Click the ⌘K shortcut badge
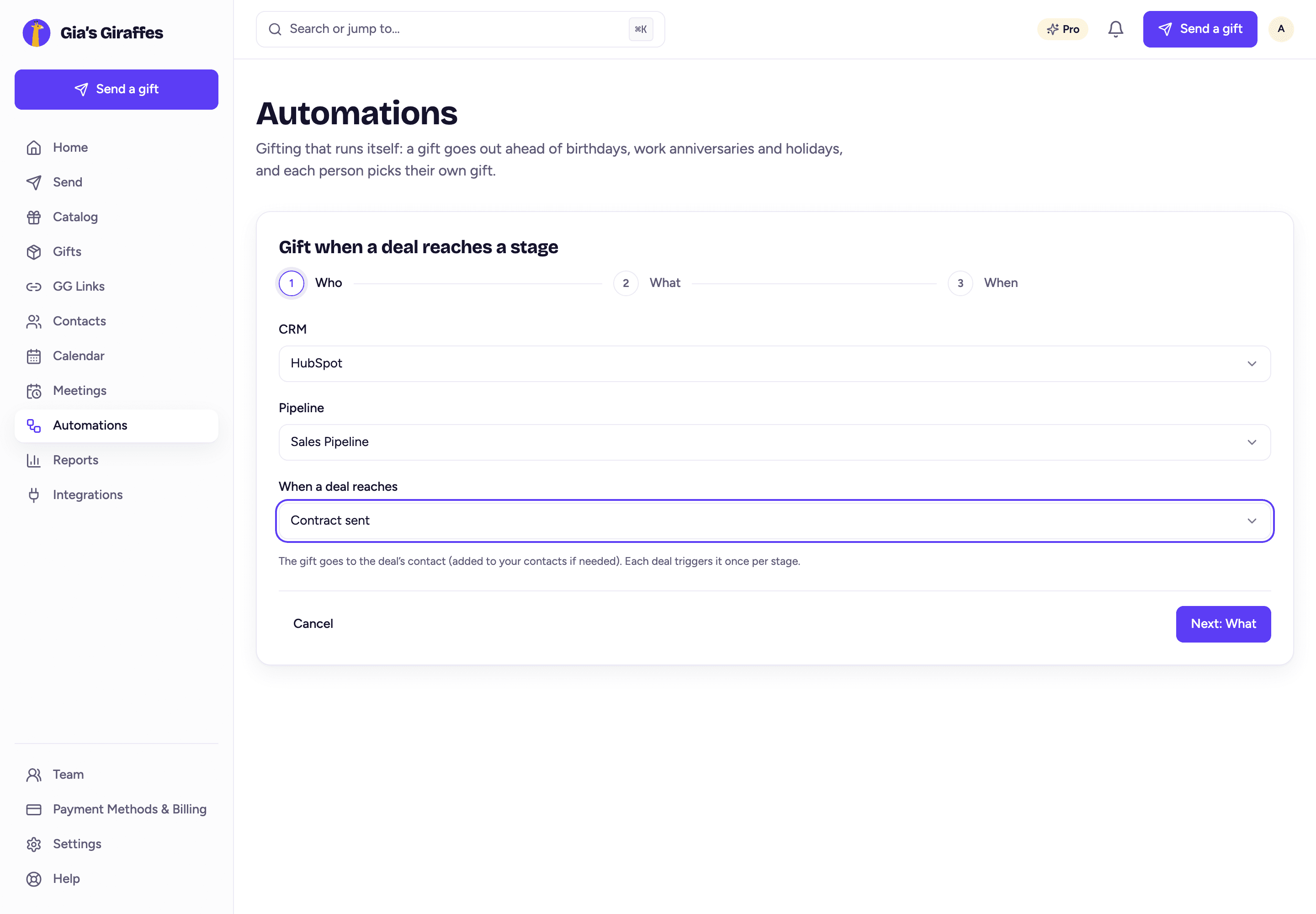Screen dimensions: 1316x914 point(640,29)
